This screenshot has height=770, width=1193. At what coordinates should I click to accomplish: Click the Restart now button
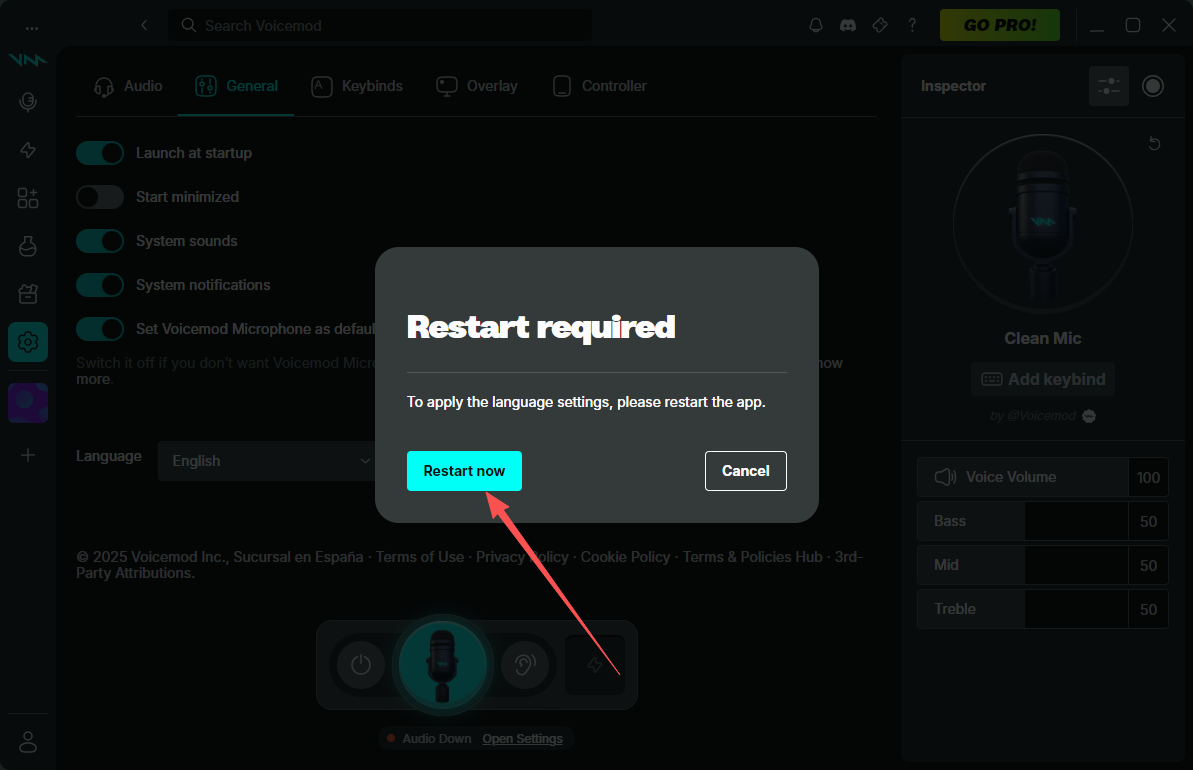[464, 471]
